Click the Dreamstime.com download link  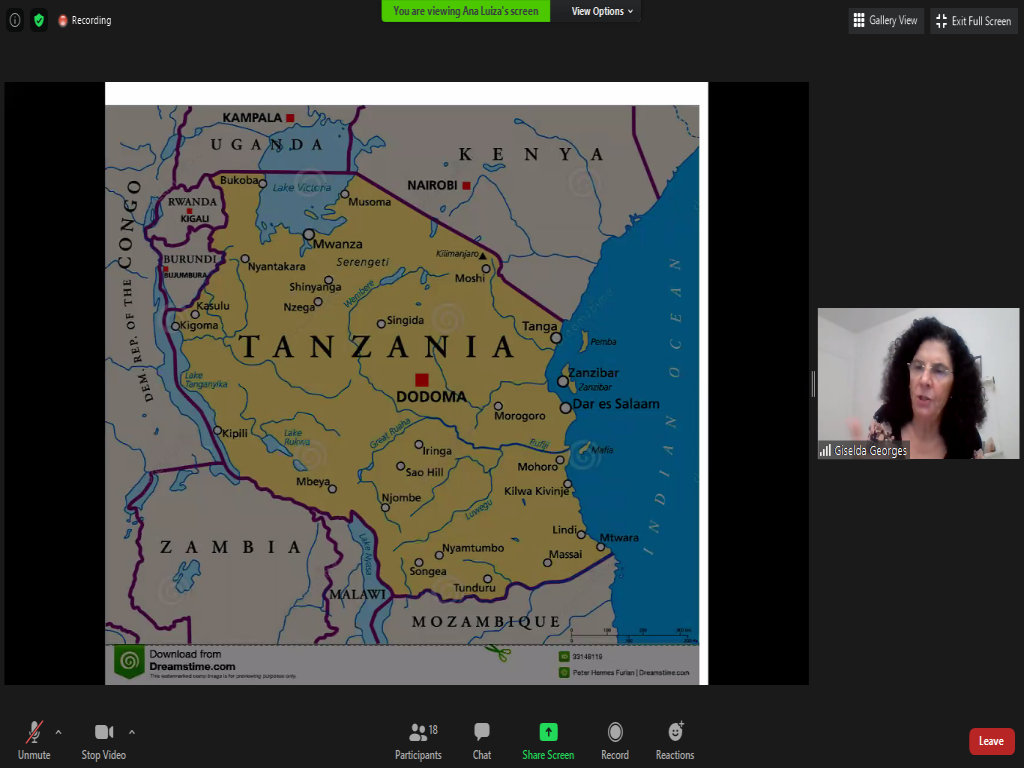192,666
